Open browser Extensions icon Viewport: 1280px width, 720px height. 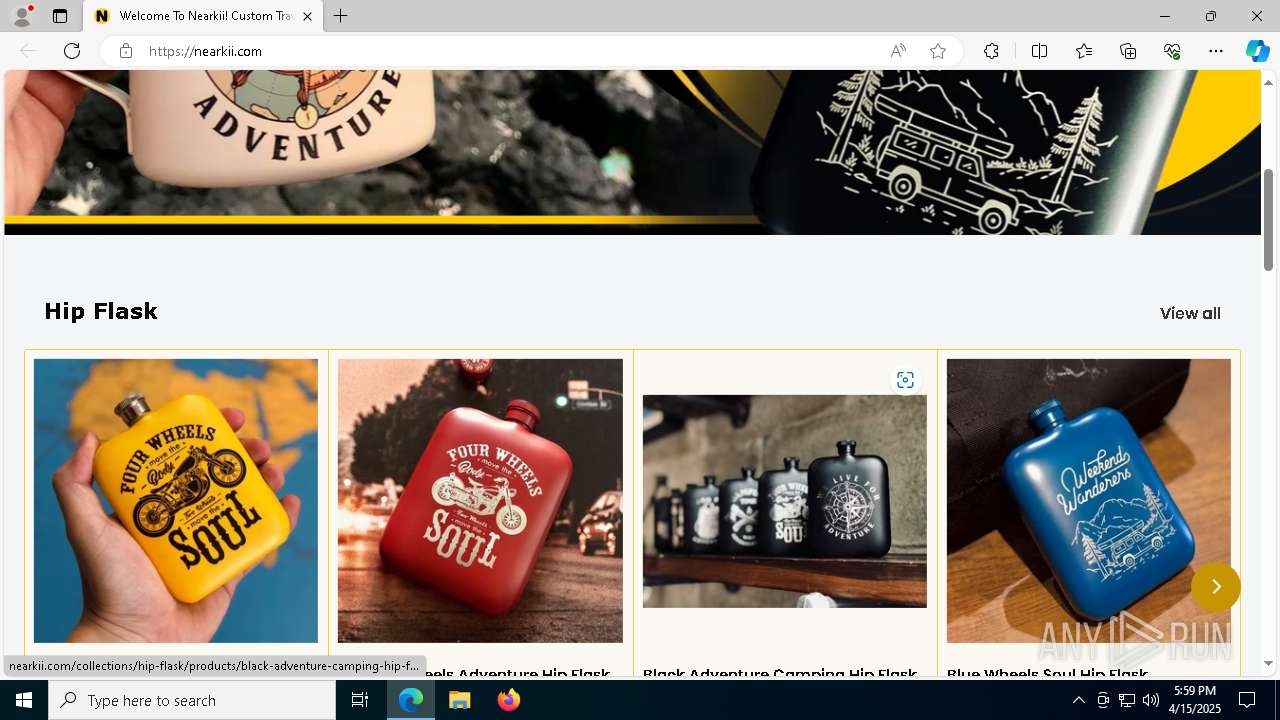(x=991, y=51)
